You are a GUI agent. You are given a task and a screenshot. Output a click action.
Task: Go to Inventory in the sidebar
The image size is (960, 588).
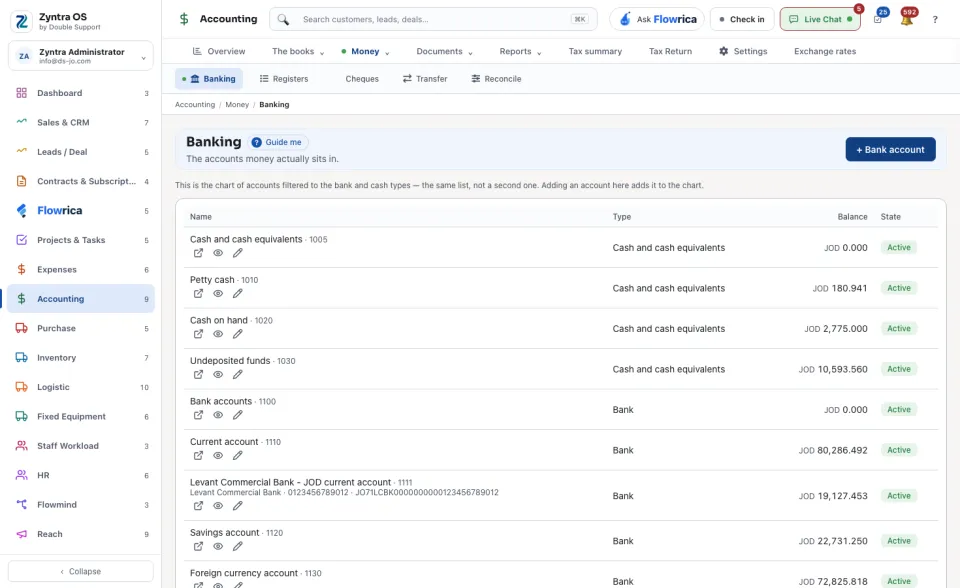point(81,358)
